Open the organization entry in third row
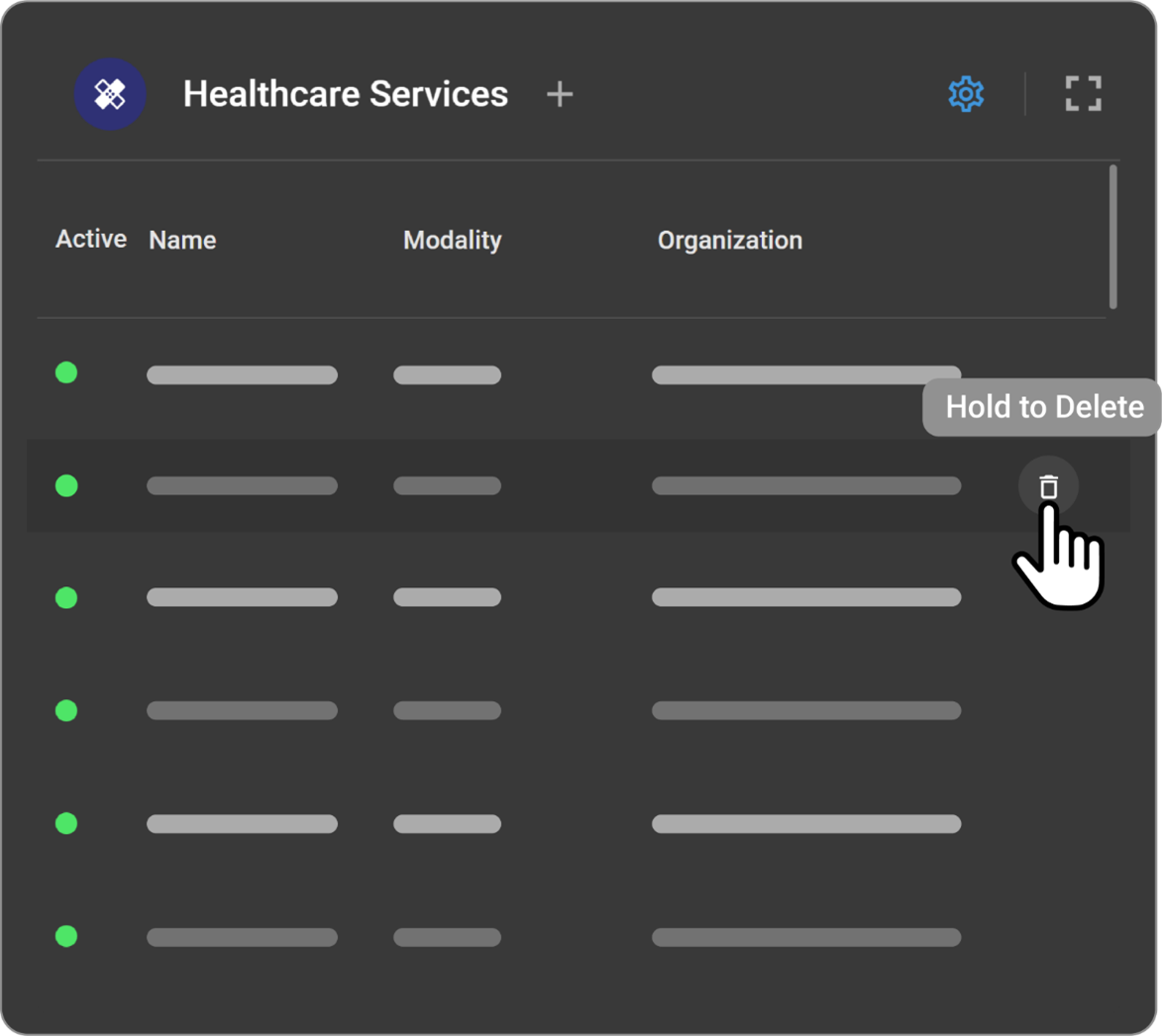1162x1036 pixels. click(x=805, y=597)
